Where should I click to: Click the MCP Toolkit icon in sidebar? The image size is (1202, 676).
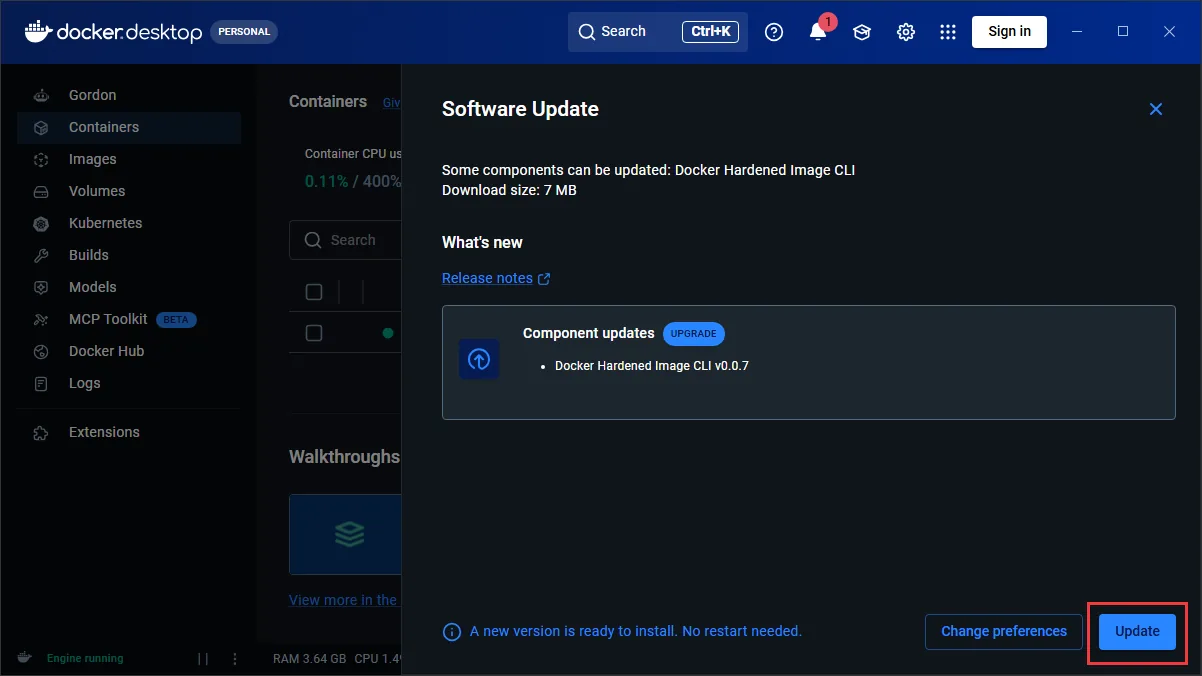[x=41, y=319]
